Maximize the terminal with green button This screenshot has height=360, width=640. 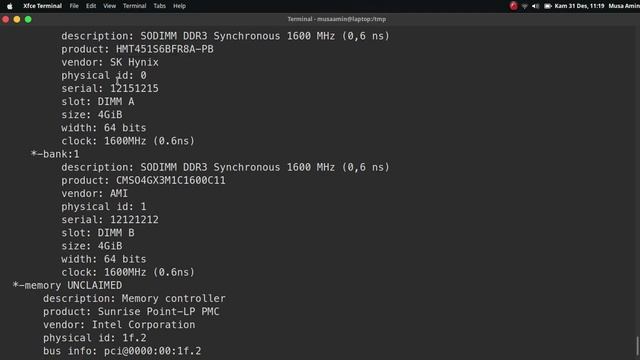point(28,19)
